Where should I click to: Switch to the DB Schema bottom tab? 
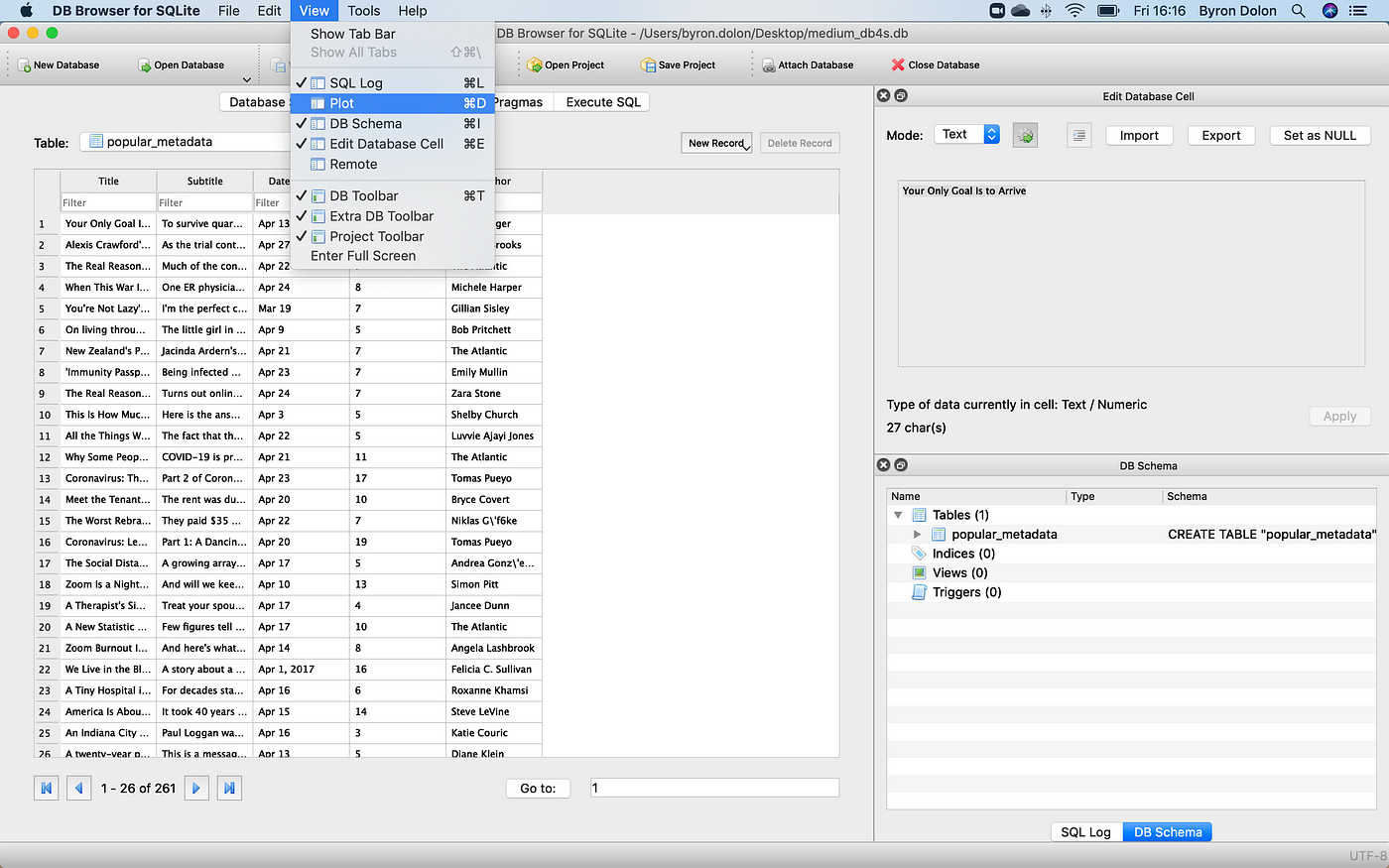point(1168,832)
